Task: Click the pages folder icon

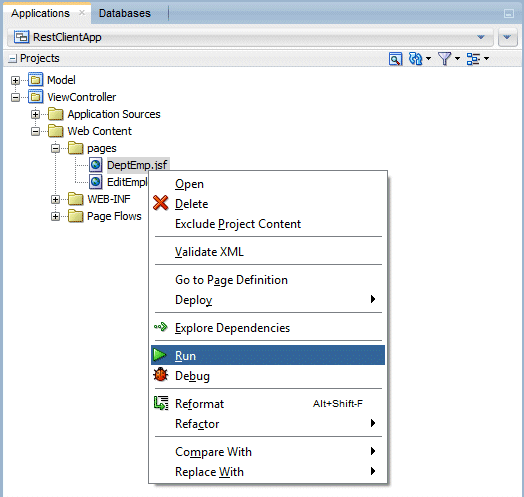Action: click(x=76, y=148)
